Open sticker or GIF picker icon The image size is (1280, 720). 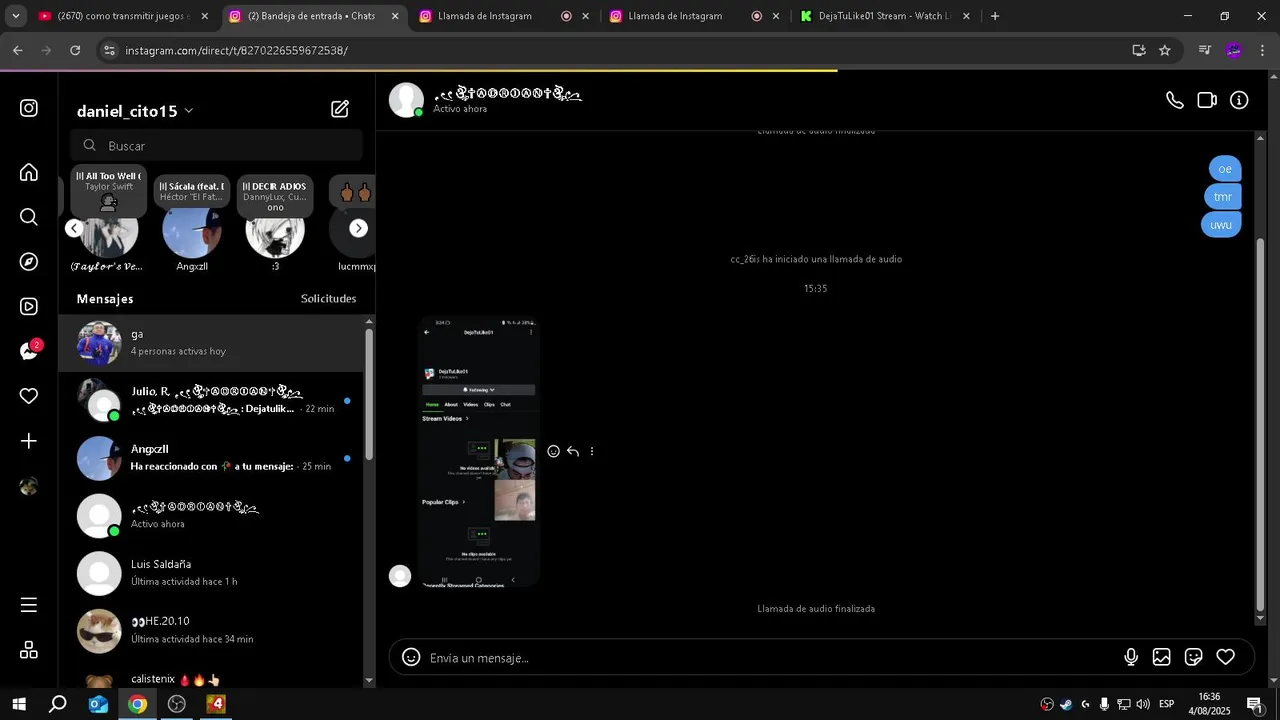[1193, 657]
